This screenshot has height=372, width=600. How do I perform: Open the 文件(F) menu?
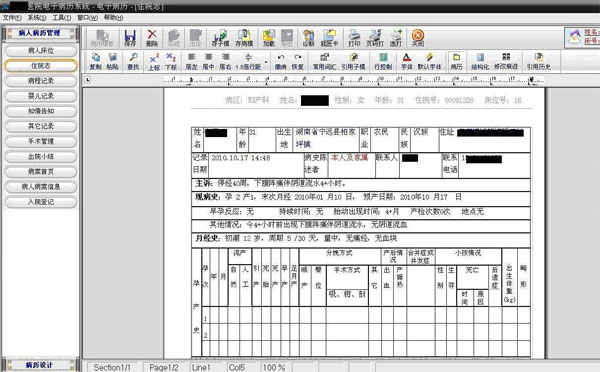click(x=12, y=18)
